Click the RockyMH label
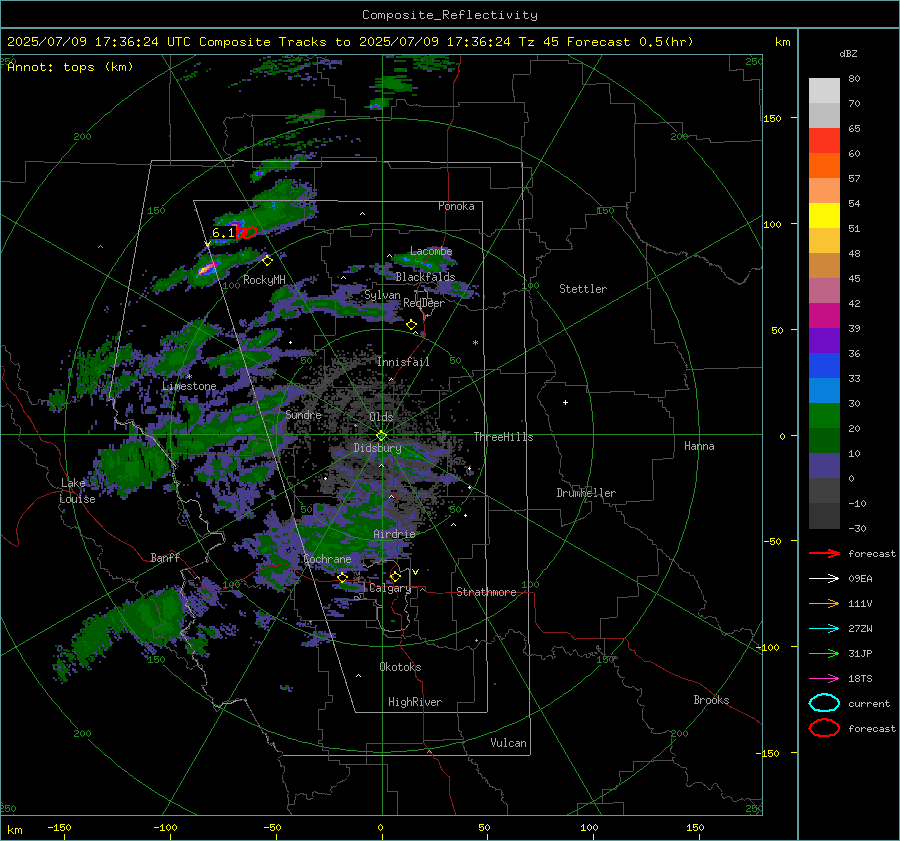900x841 pixels. (x=264, y=280)
